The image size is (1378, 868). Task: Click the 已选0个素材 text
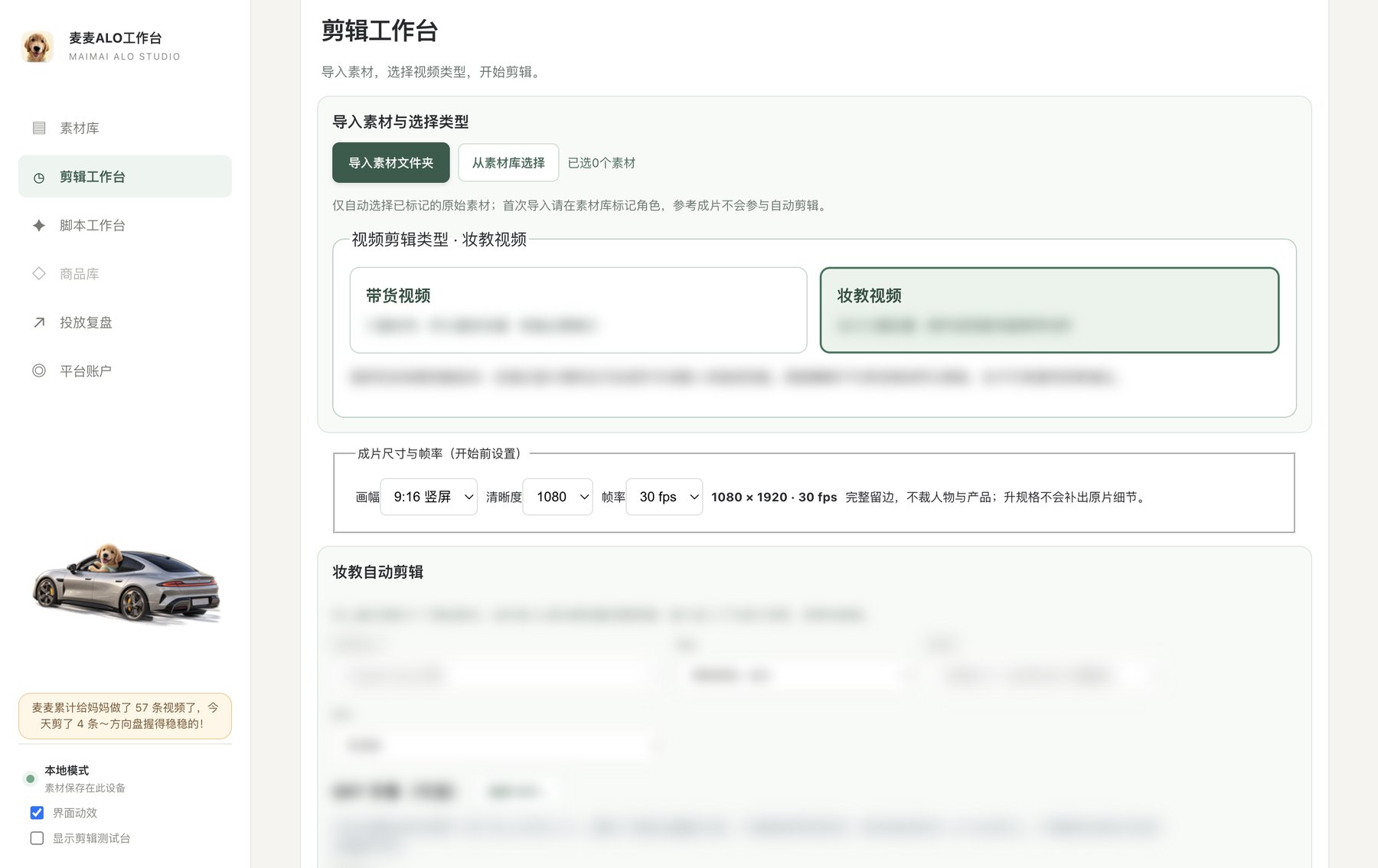(x=601, y=163)
